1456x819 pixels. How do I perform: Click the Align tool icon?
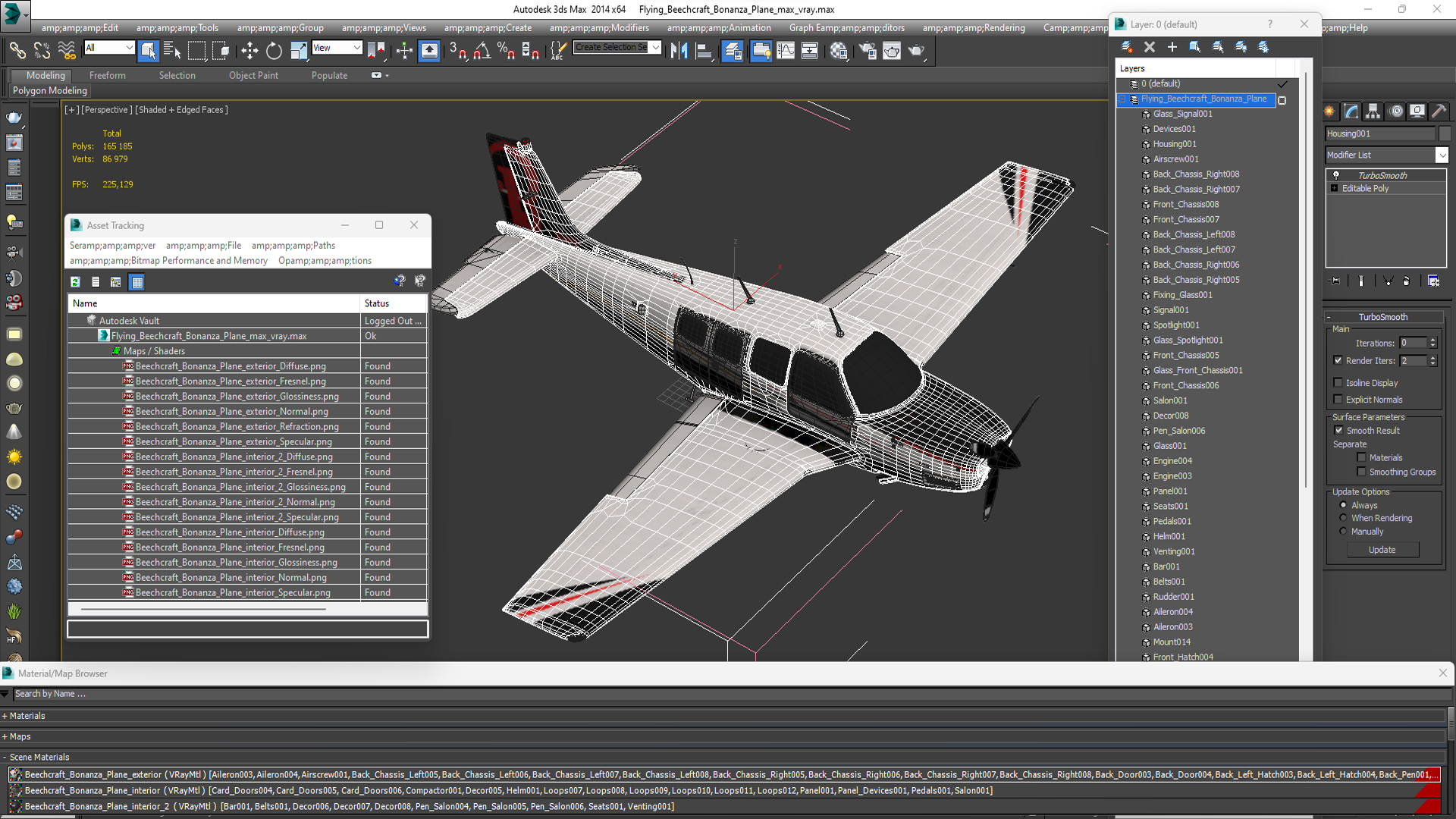(x=704, y=51)
